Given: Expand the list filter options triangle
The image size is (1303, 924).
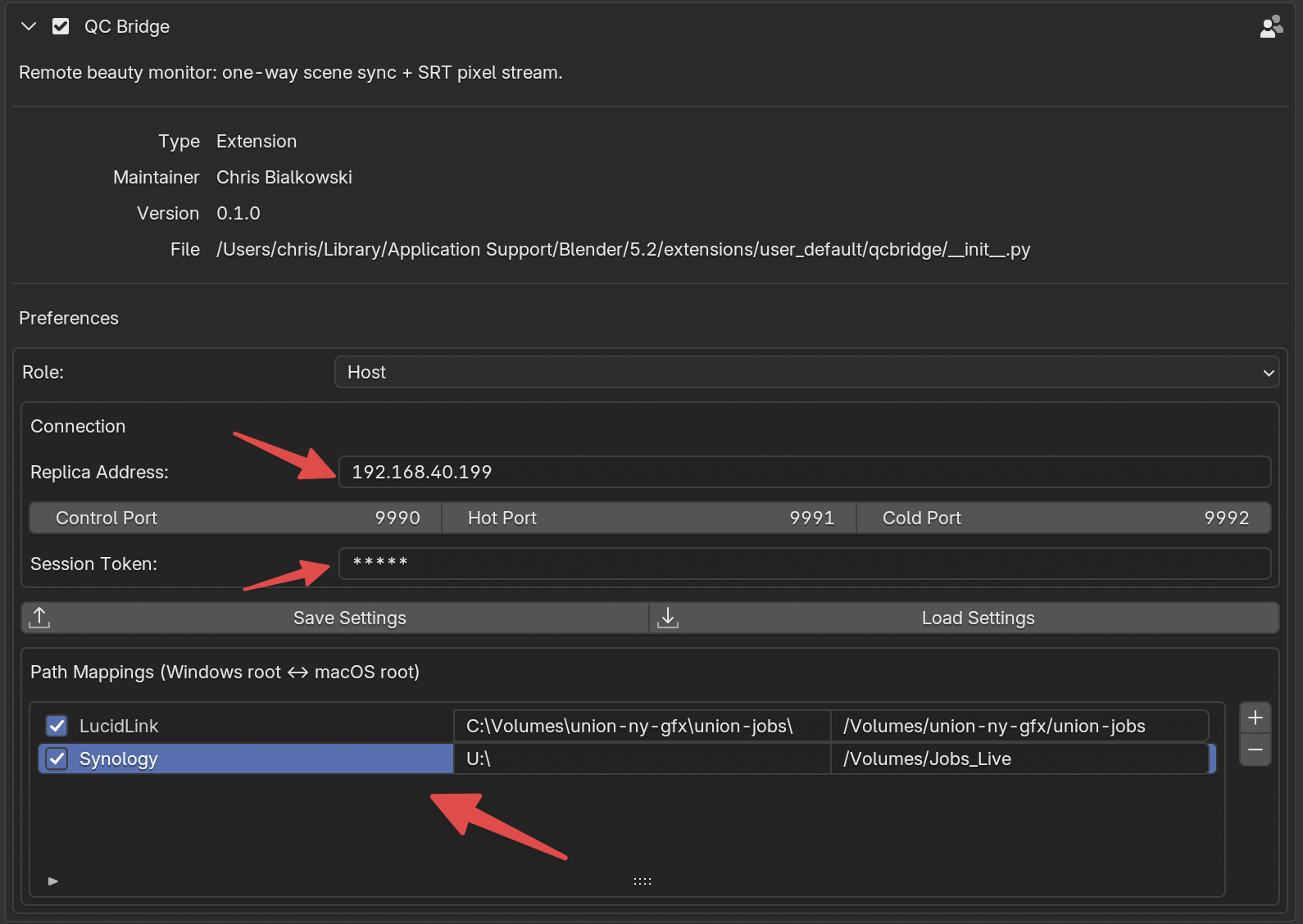Looking at the screenshot, I should tap(53, 881).
